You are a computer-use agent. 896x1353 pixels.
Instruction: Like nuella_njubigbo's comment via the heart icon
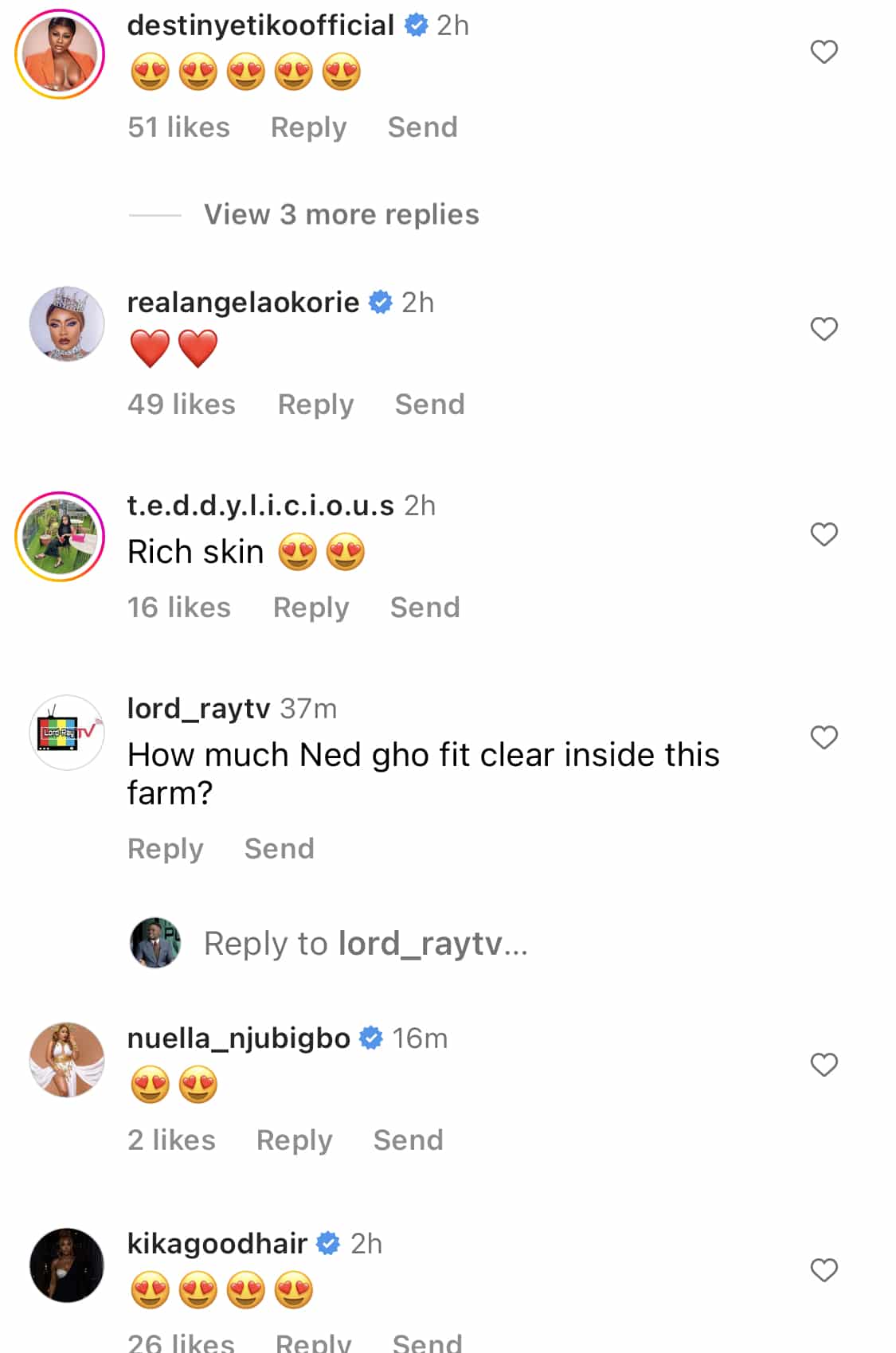[x=824, y=1065]
